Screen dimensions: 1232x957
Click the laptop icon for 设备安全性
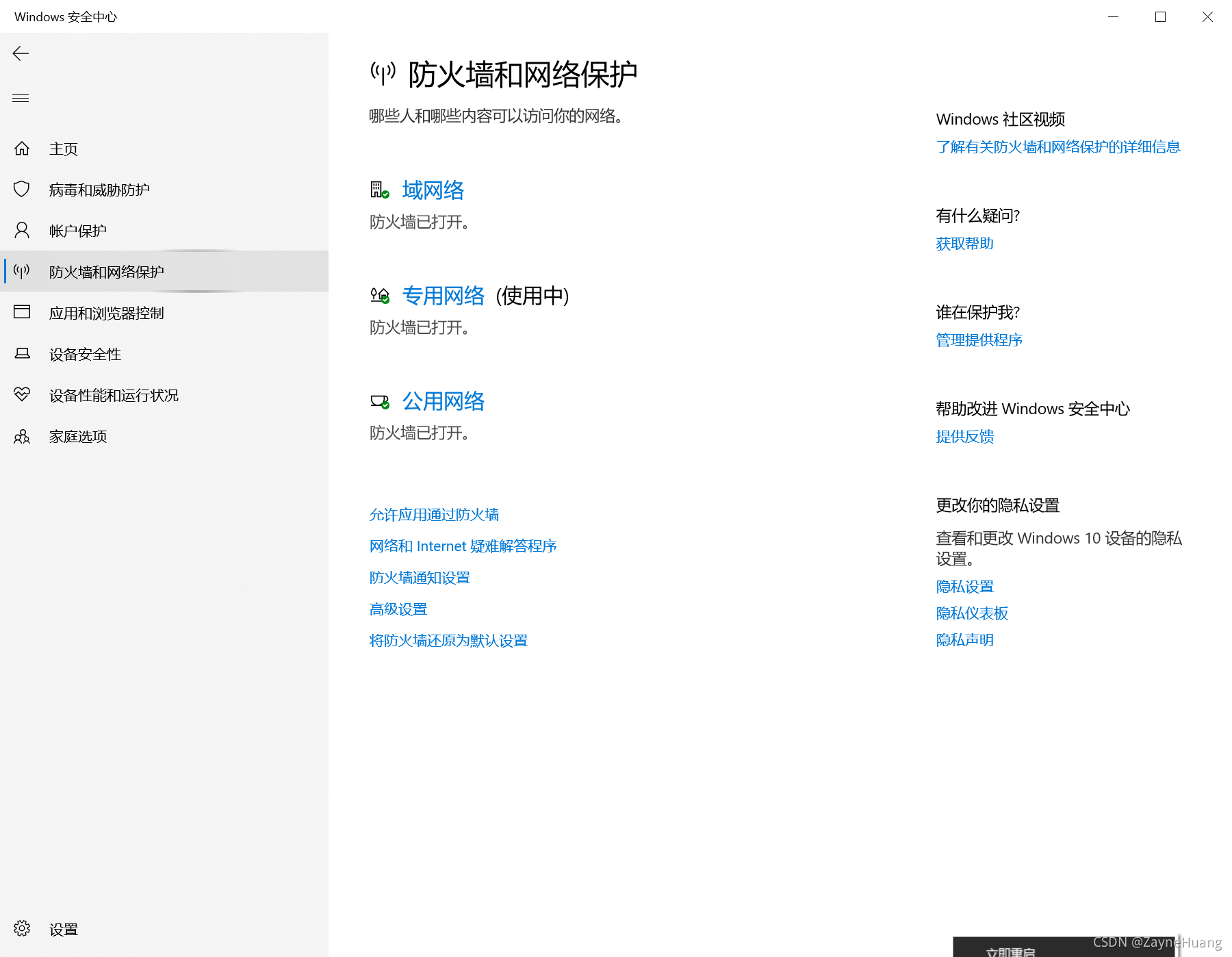click(x=22, y=353)
